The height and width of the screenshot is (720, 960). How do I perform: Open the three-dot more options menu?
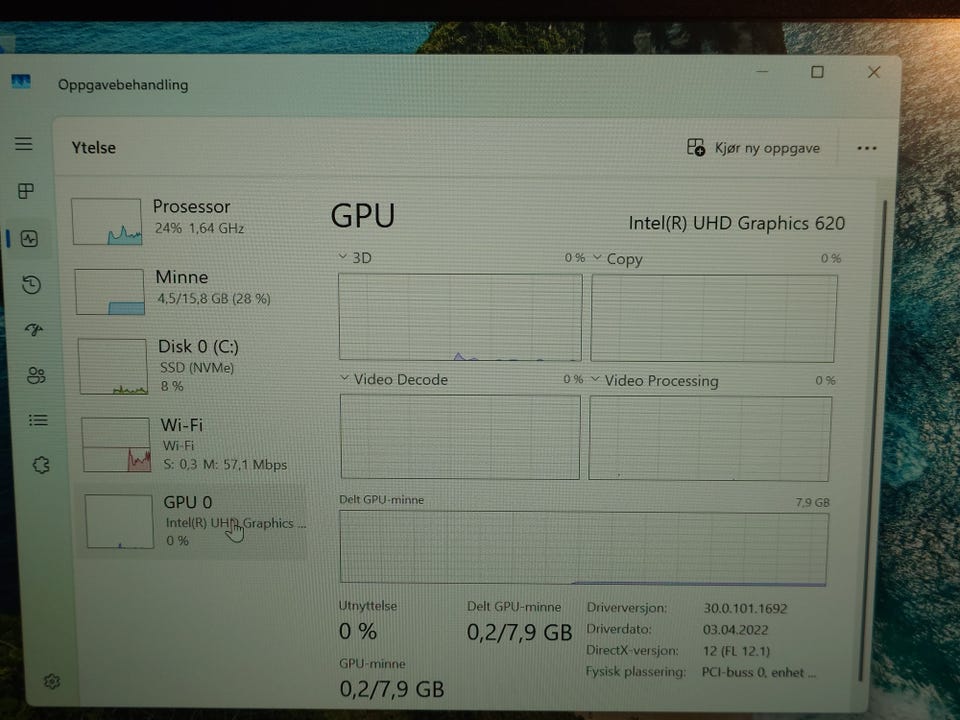[866, 148]
